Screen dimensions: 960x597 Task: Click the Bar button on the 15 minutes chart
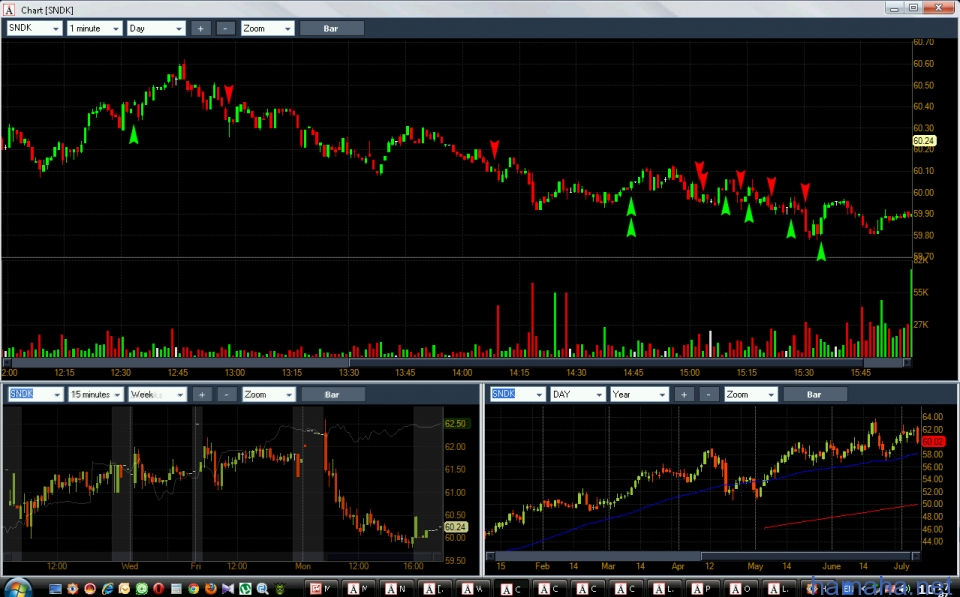[332, 394]
